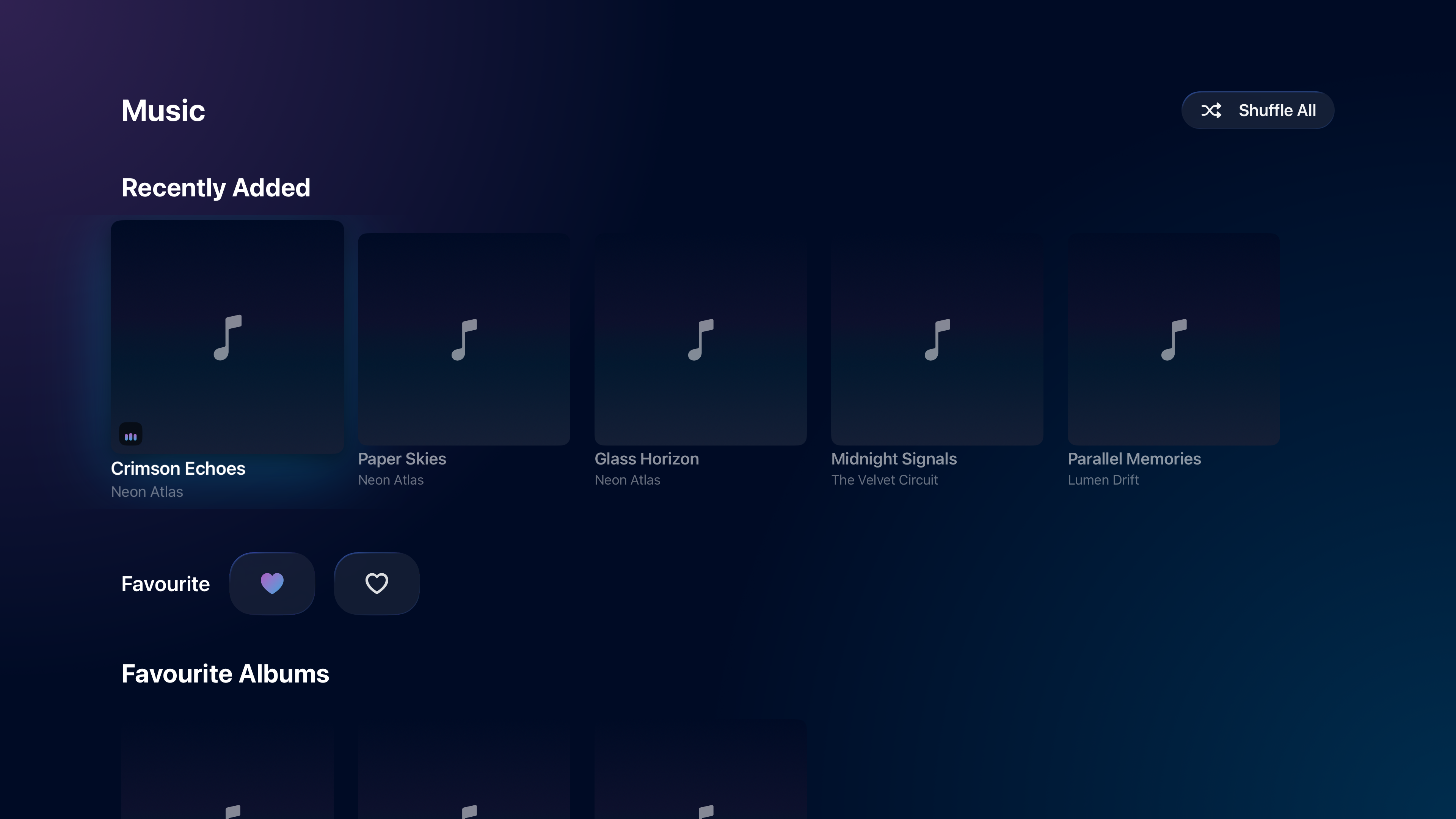Click Neon Atlas under Paper Skies
Viewport: 1456px width, 819px height.
tap(391, 480)
